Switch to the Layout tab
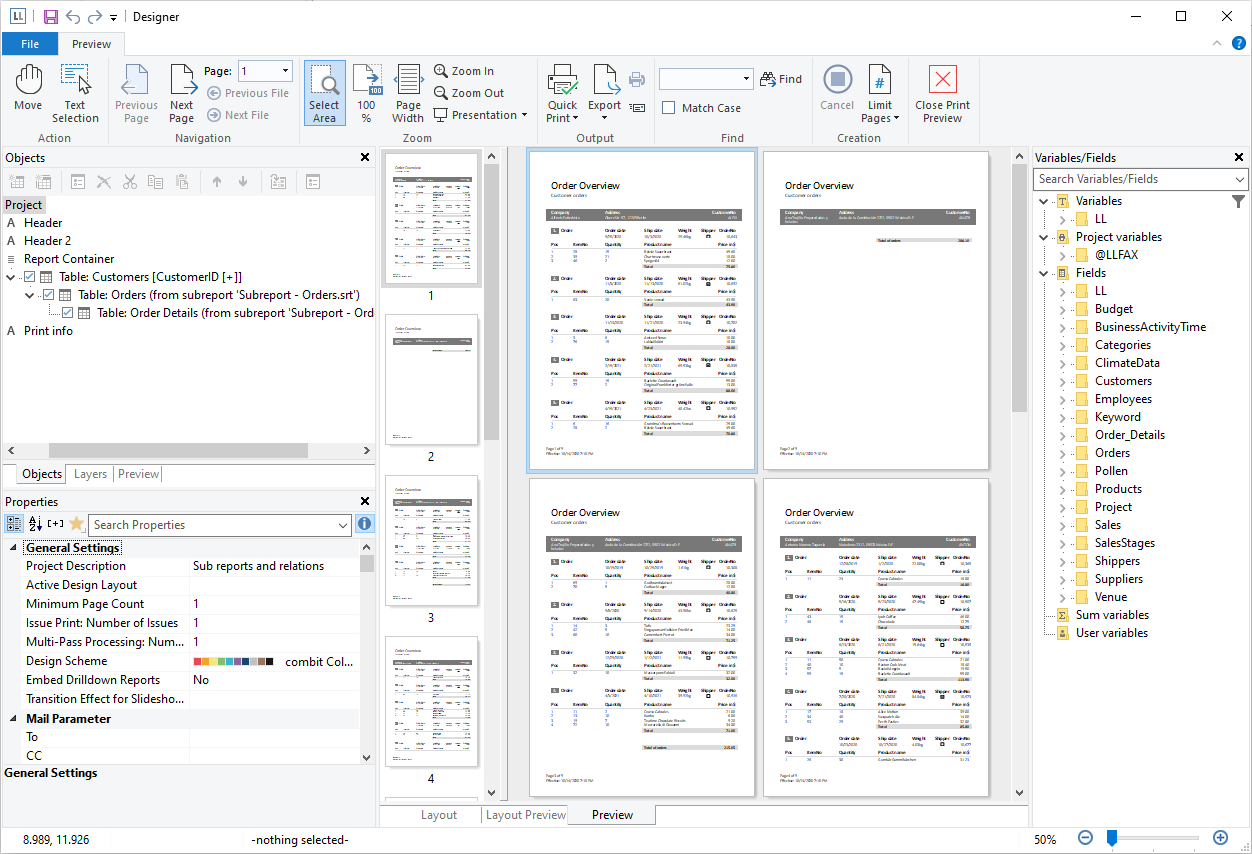1252x854 pixels. (x=438, y=815)
